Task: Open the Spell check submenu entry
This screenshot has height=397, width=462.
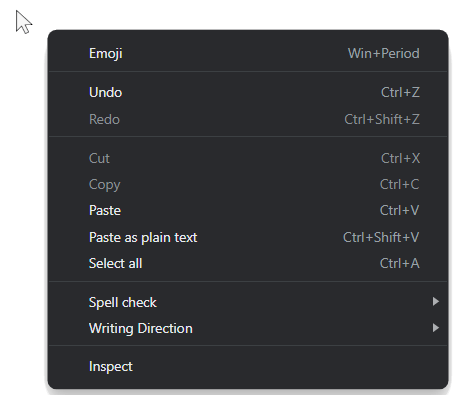Action: click(x=248, y=302)
